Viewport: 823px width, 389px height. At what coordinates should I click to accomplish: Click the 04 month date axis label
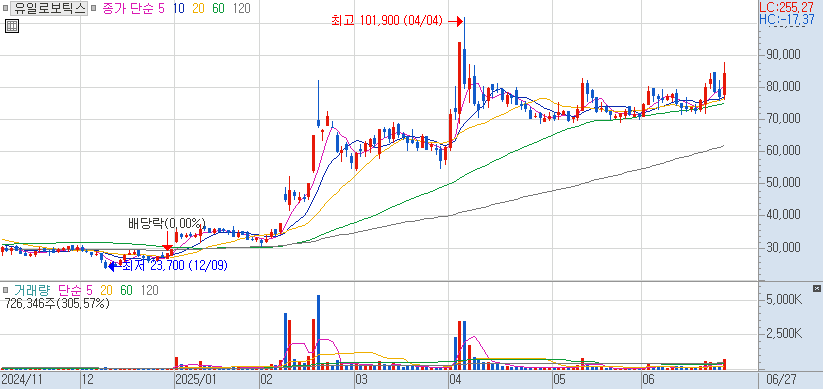(455, 379)
